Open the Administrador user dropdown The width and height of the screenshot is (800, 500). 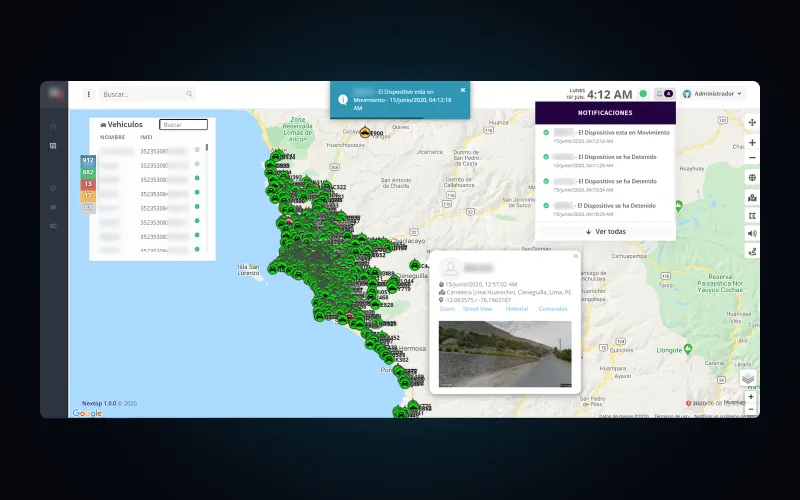pyautogui.click(x=713, y=94)
